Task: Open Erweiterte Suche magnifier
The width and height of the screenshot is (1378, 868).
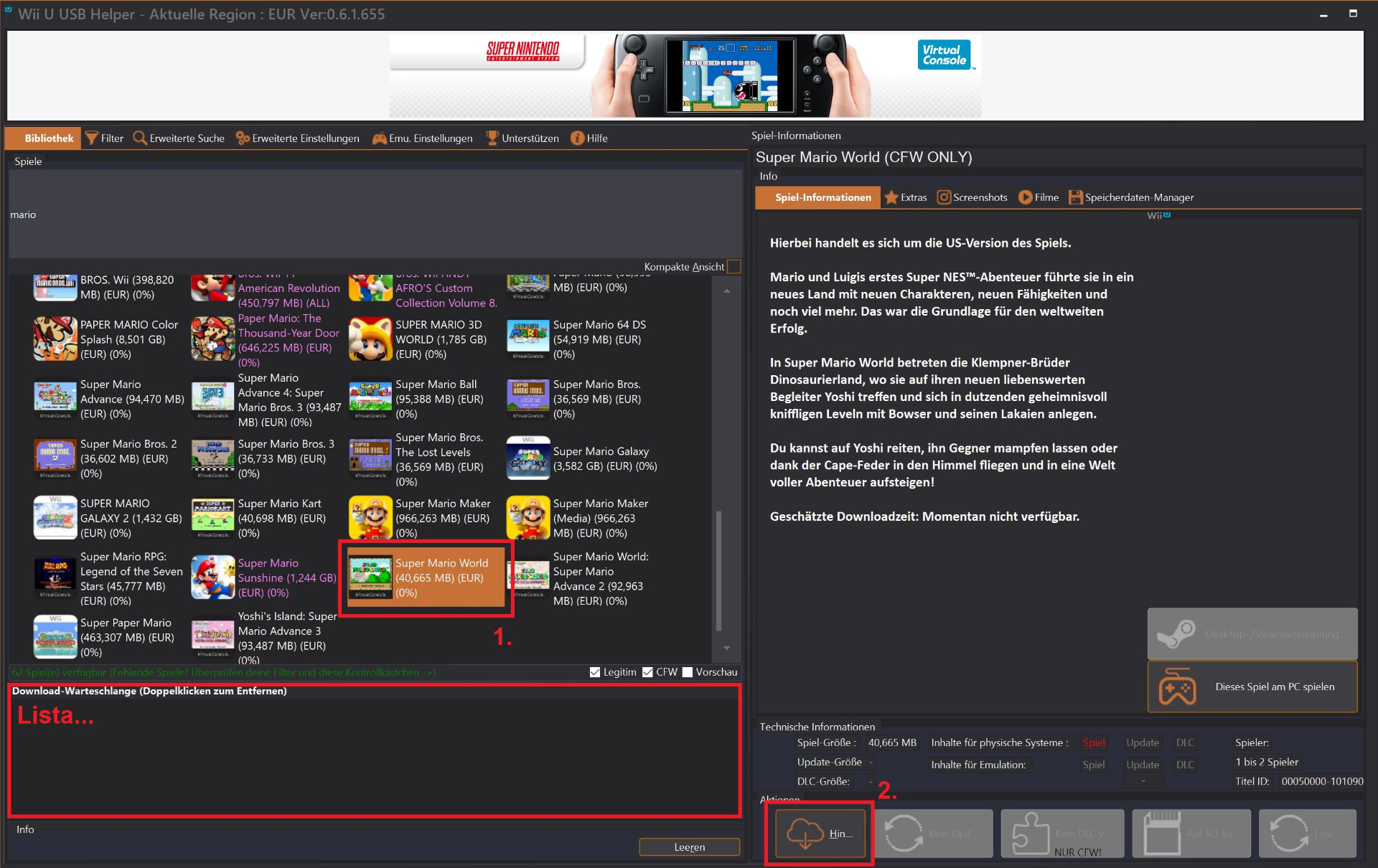Action: click(140, 138)
